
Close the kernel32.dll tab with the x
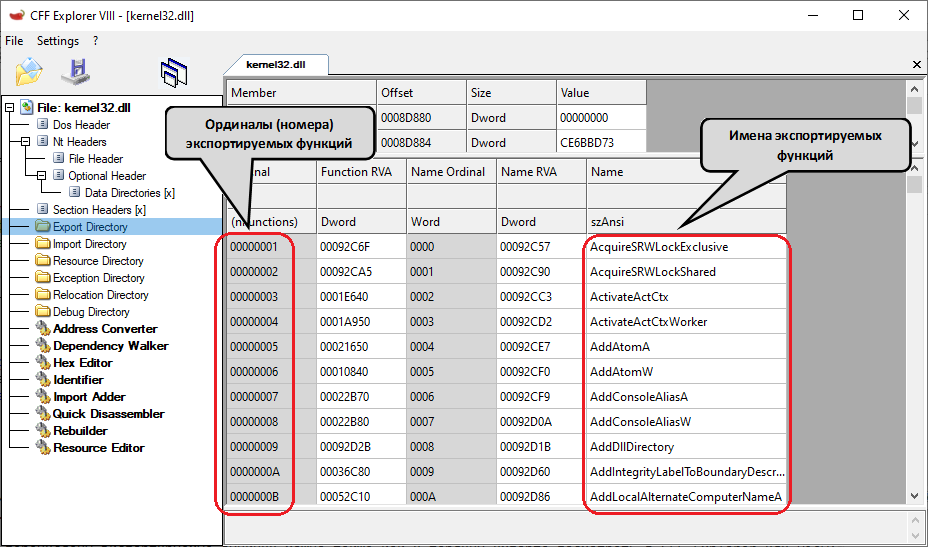coord(917,65)
